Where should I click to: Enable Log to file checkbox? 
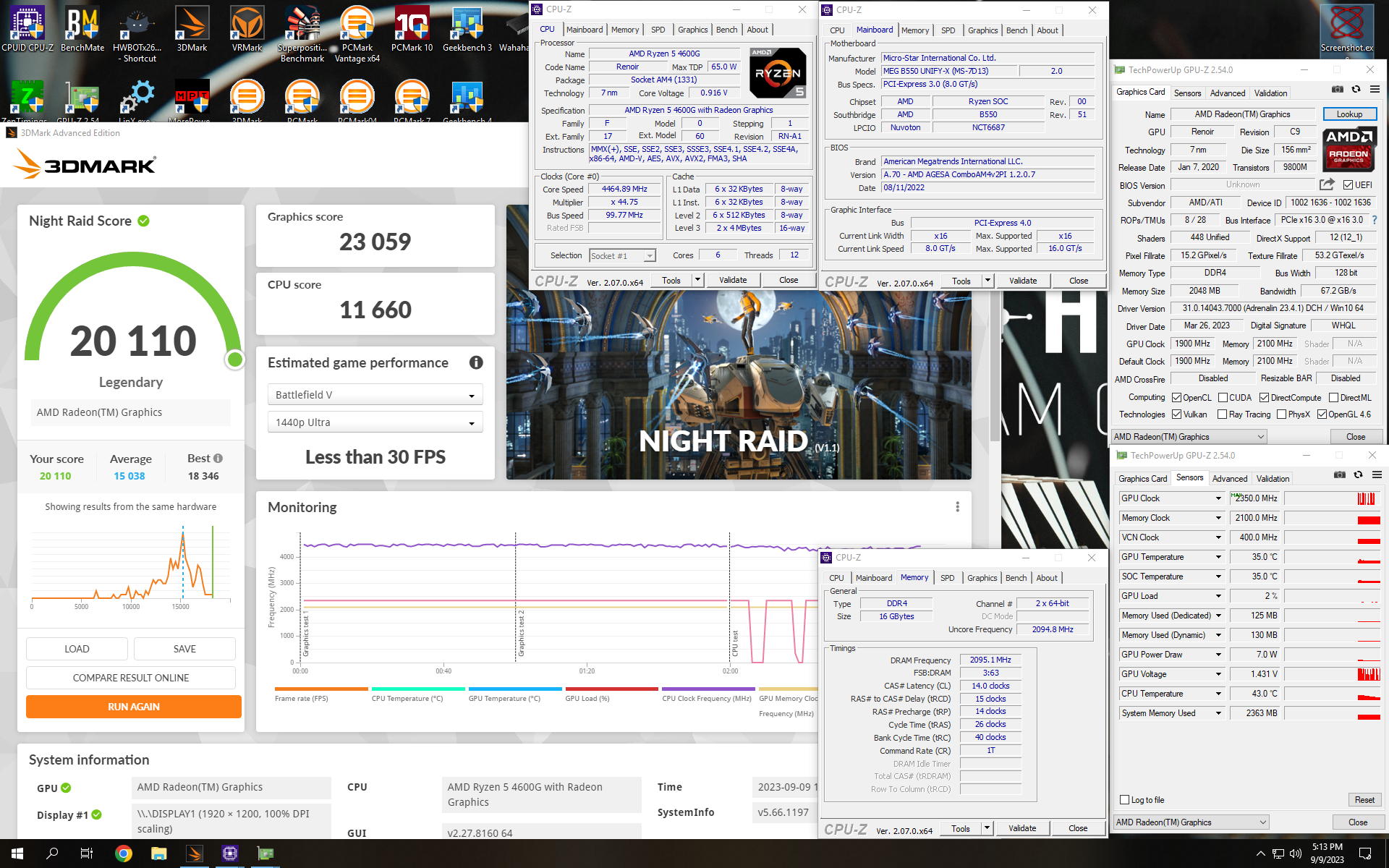point(1124,799)
